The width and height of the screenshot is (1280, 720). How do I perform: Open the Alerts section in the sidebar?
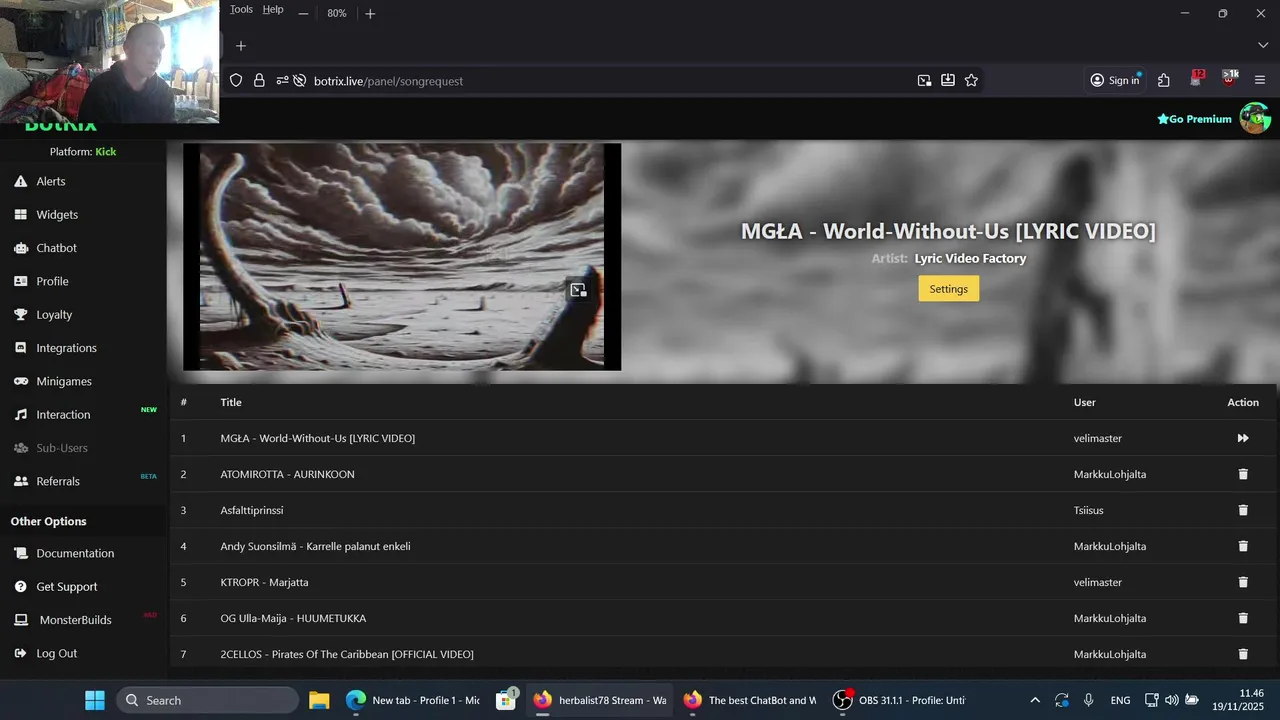point(50,181)
